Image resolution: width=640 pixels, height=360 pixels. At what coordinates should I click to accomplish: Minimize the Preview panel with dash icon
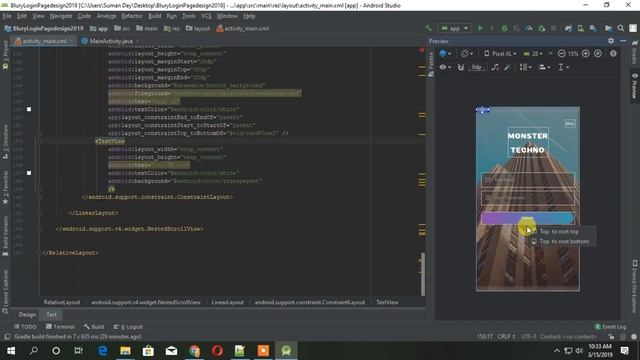[x=623, y=41]
